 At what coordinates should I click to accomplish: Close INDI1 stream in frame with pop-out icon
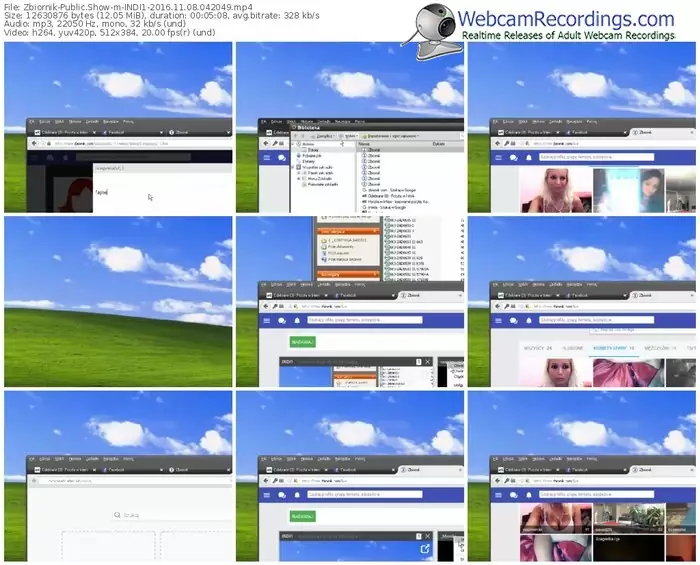[x=427, y=536]
